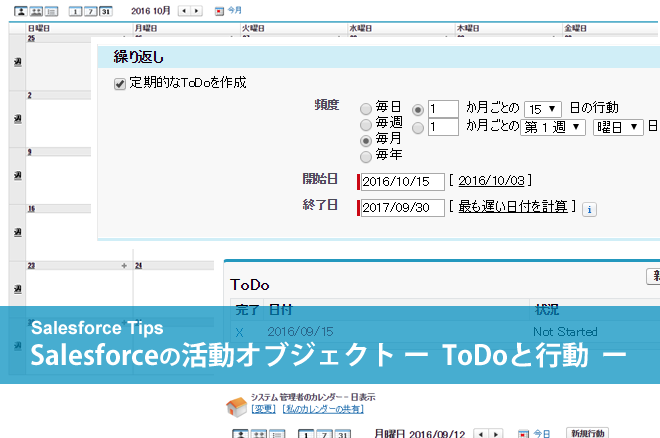
Task: Jump to this month via 今月 link
Action: point(234,10)
